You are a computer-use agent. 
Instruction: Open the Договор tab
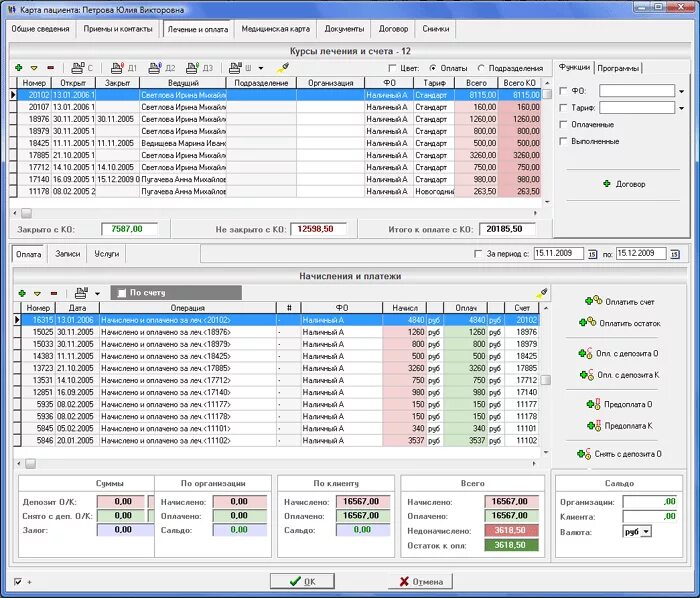tap(393, 29)
